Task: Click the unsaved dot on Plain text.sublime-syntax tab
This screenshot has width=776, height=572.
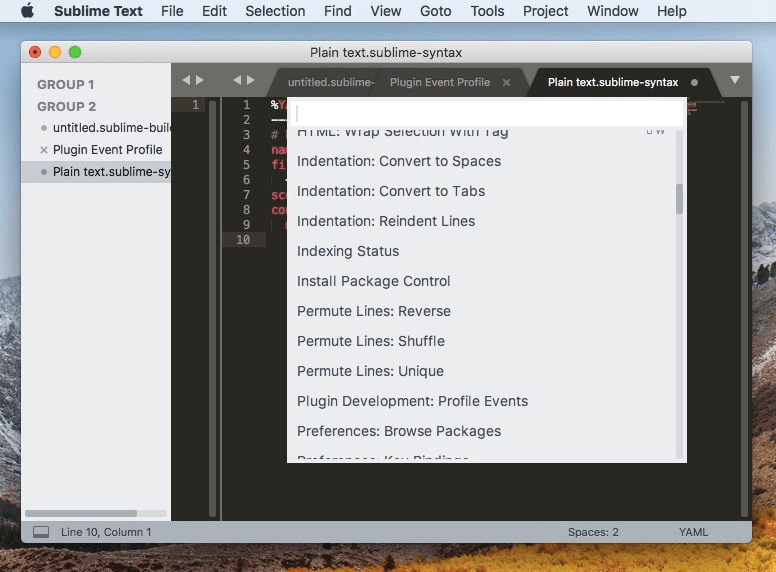Action: pos(695,82)
